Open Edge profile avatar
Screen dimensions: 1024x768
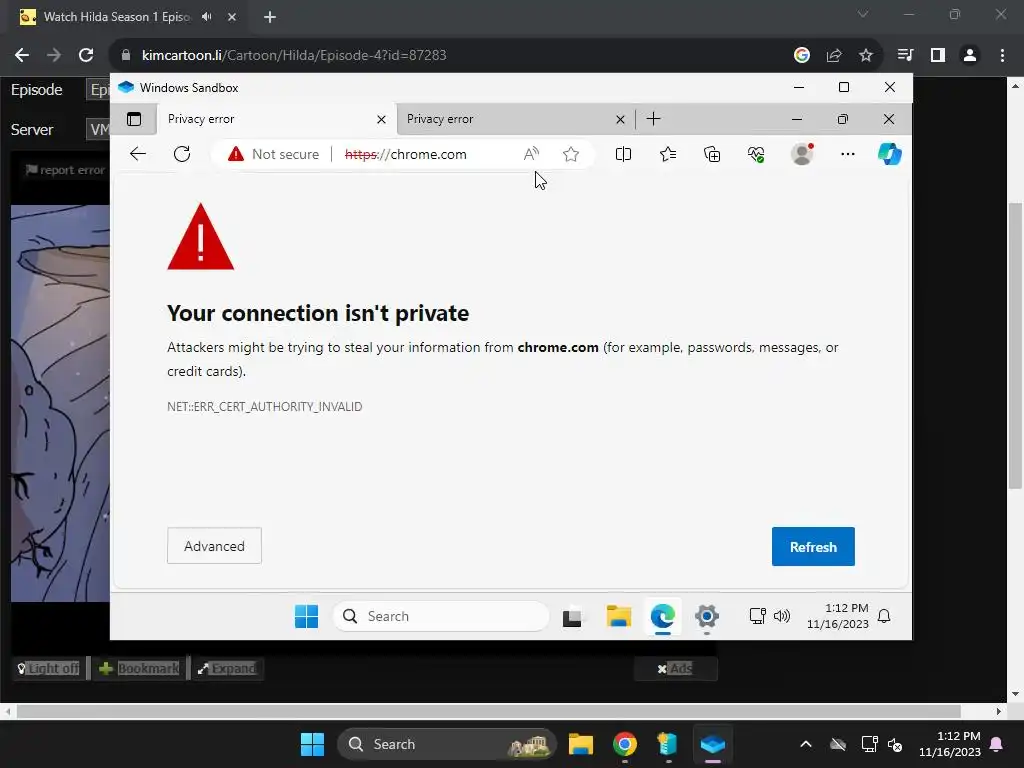pyautogui.click(x=802, y=154)
